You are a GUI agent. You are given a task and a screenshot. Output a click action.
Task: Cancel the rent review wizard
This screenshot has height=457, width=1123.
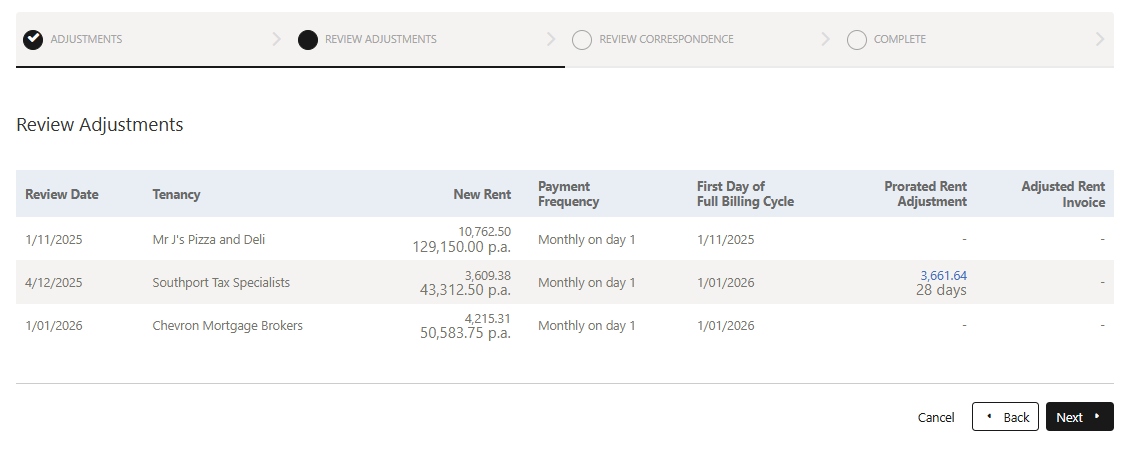935,417
